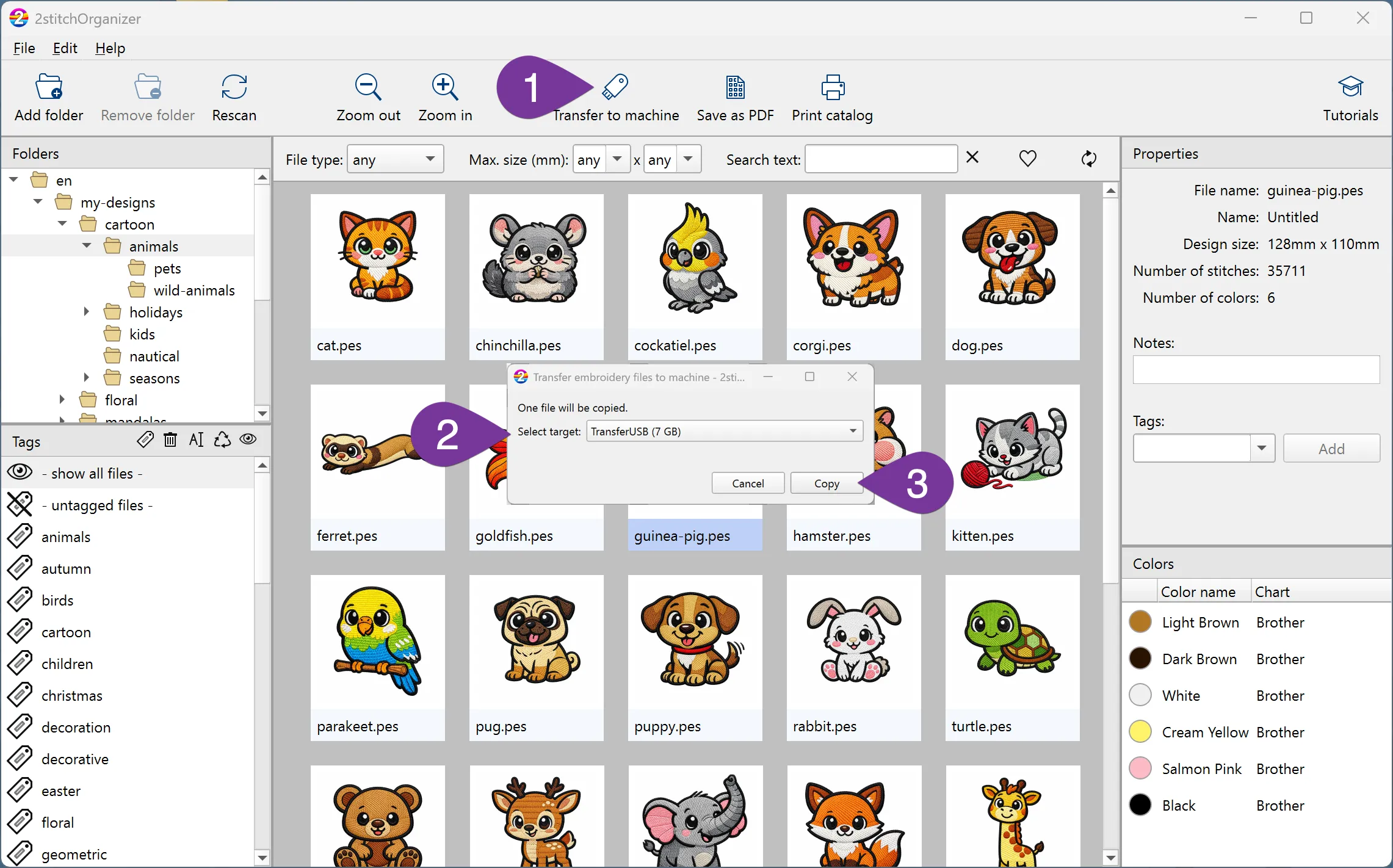Filter by the floral tag
The height and width of the screenshot is (868, 1393).
coord(128,822)
